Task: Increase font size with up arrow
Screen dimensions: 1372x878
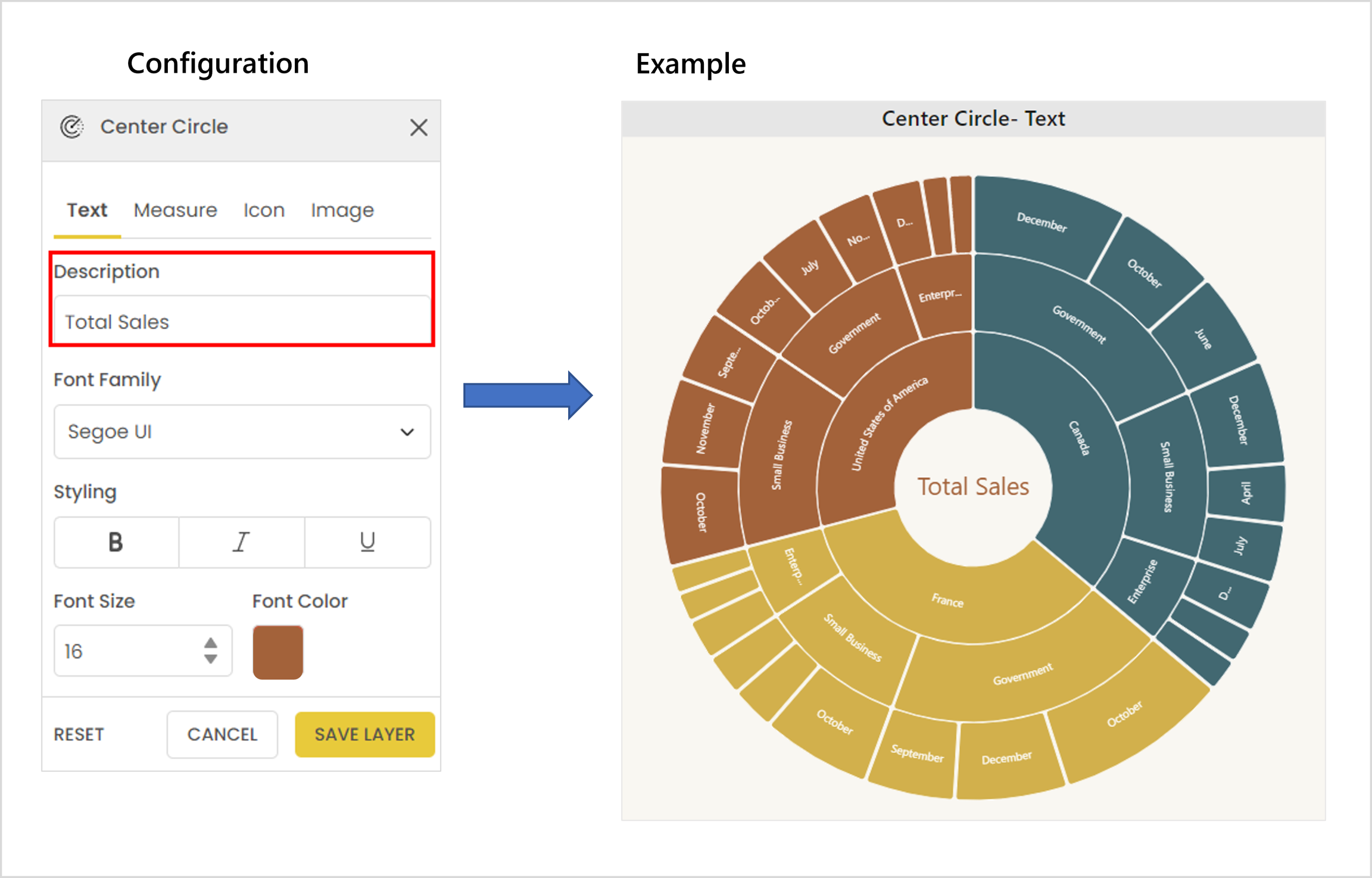Action: pyautogui.click(x=210, y=643)
